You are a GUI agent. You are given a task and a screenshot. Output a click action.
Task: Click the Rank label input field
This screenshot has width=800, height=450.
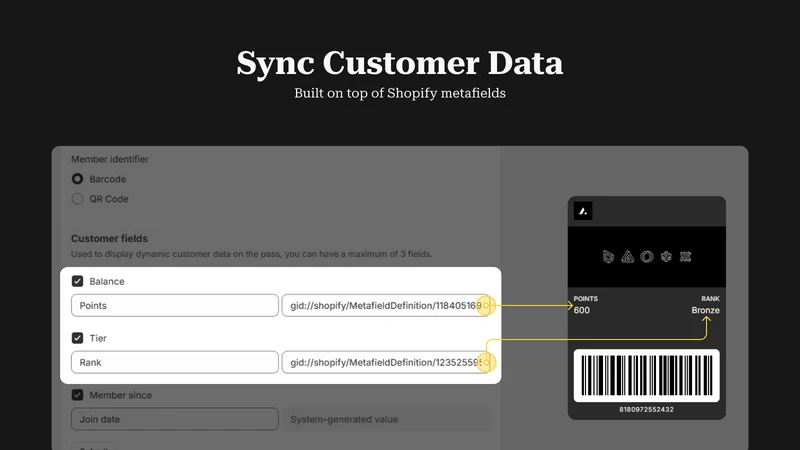point(175,362)
